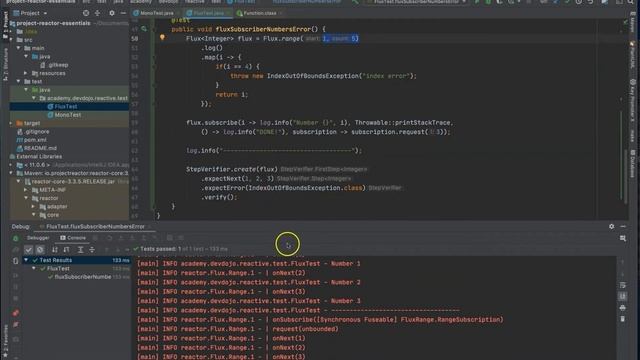Select the .gitkeep file
The height and width of the screenshot is (360, 640).
(58, 65)
